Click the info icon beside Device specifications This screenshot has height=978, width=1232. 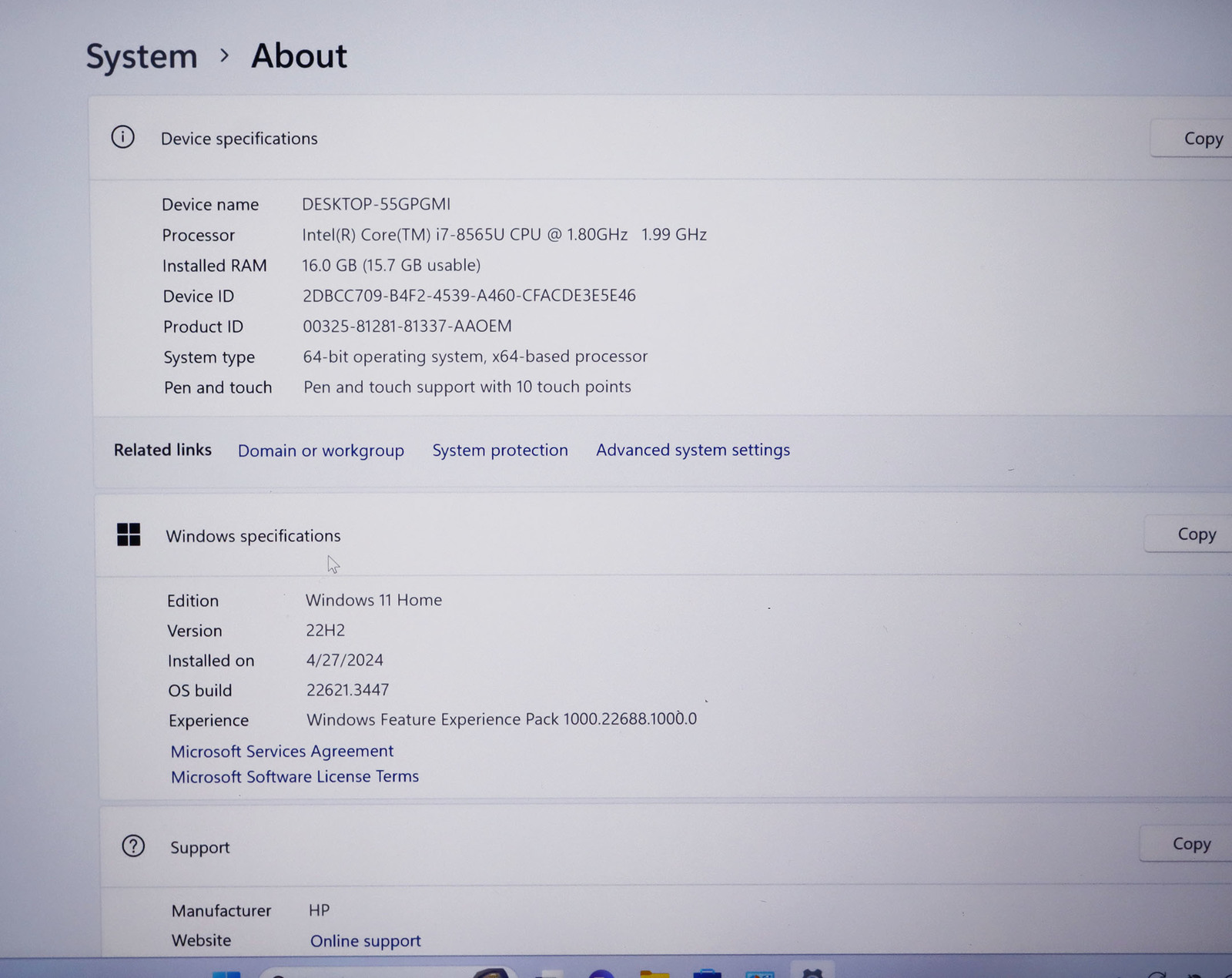coord(122,137)
